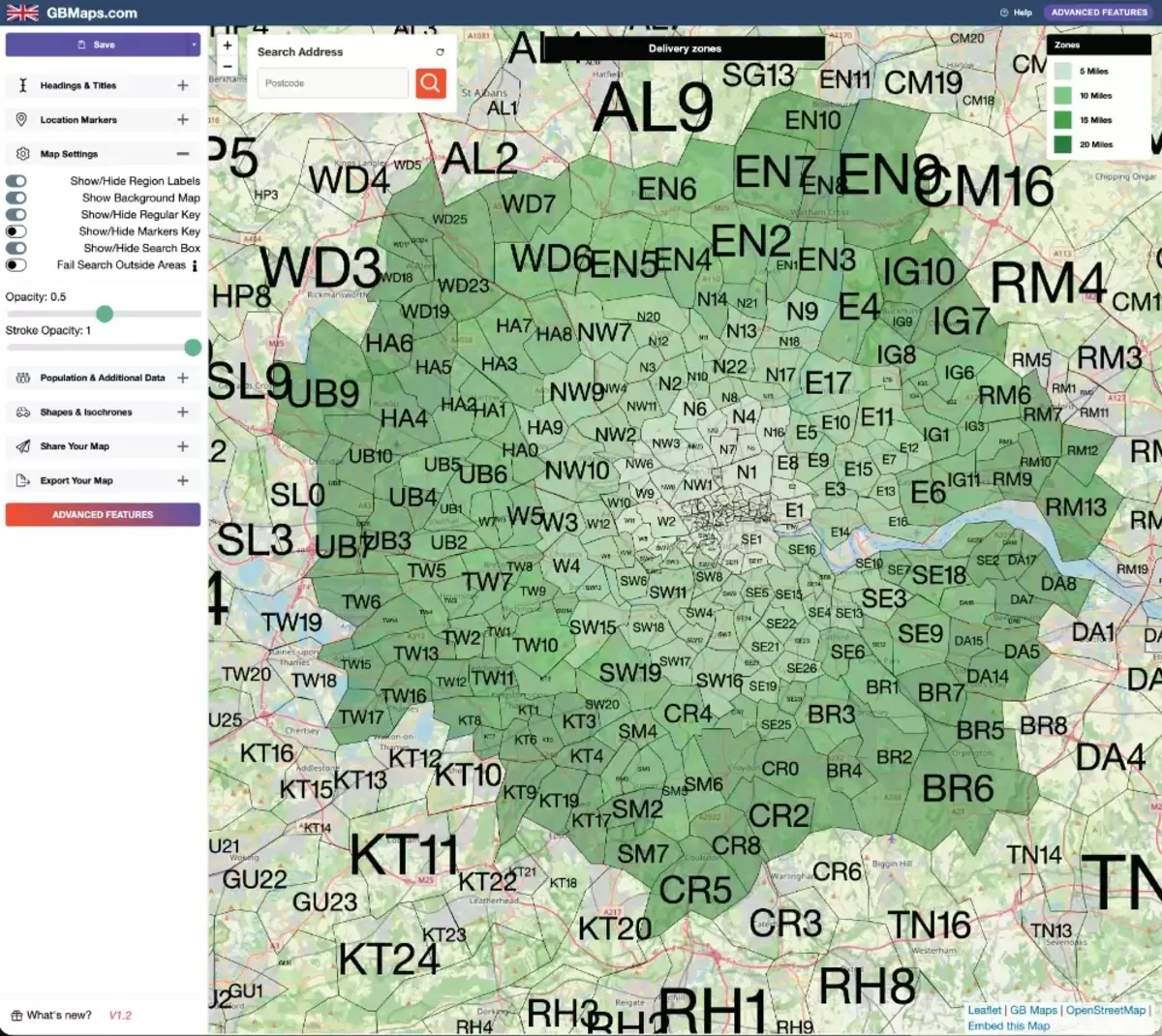Click the Population & Additional Data people icon
Viewport: 1162px width, 1036px height.
click(22, 378)
